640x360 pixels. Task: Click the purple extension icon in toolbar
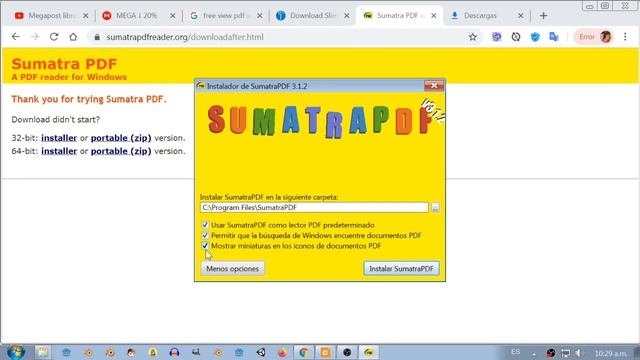[x=496, y=37]
